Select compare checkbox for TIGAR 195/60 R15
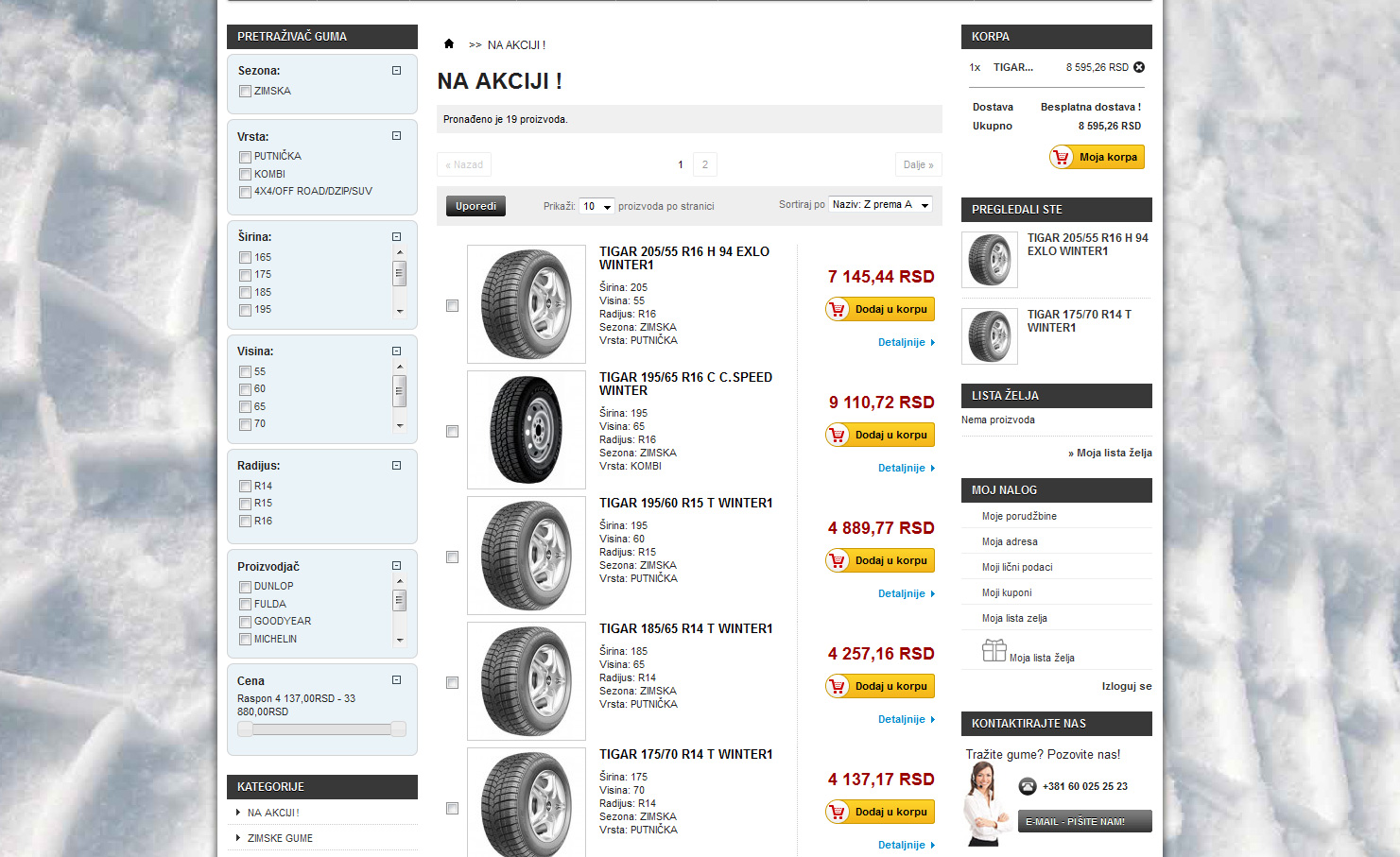Image resolution: width=1400 pixels, height=857 pixels. [452, 557]
